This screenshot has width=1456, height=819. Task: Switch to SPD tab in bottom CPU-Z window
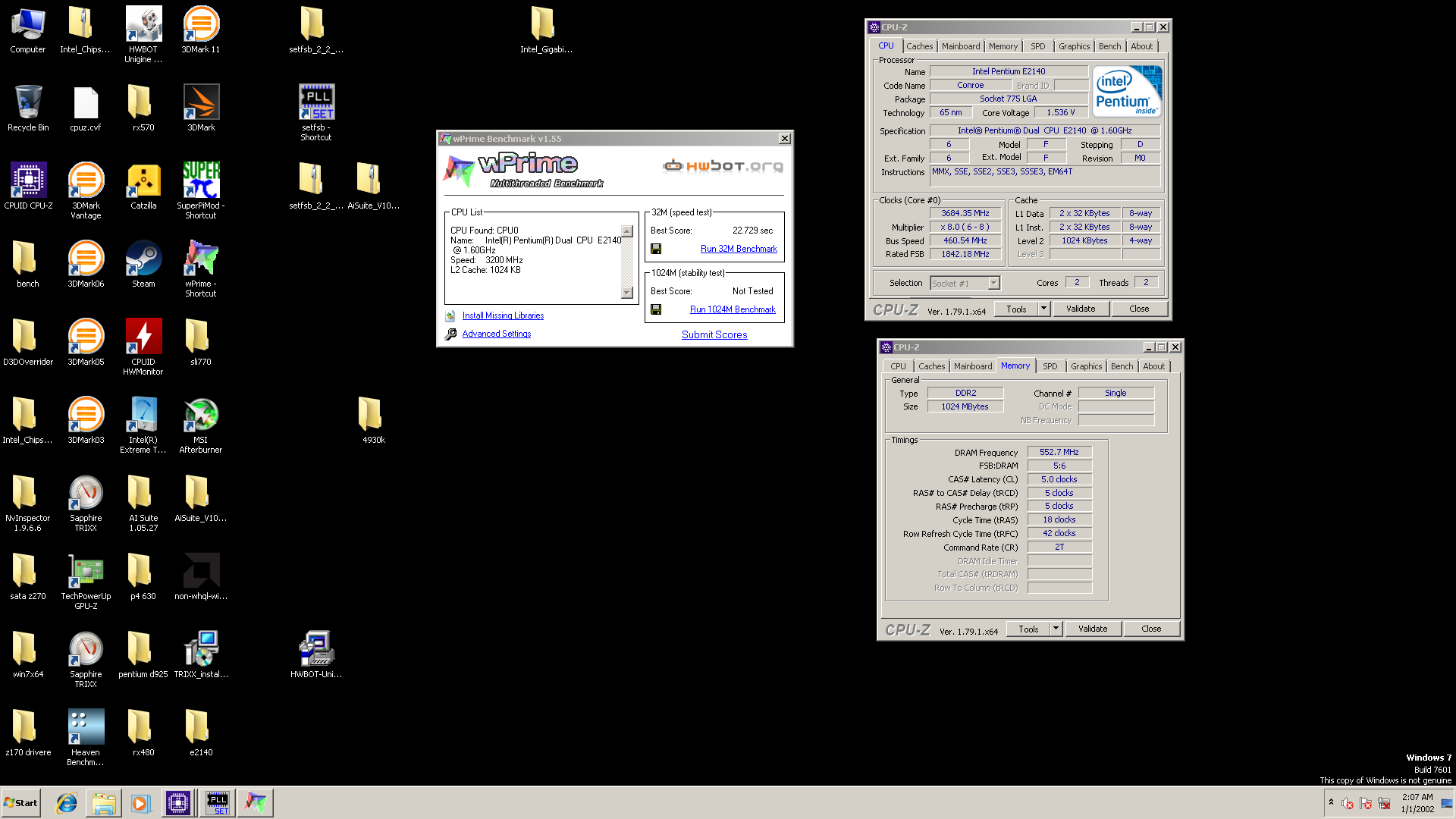(x=1050, y=366)
